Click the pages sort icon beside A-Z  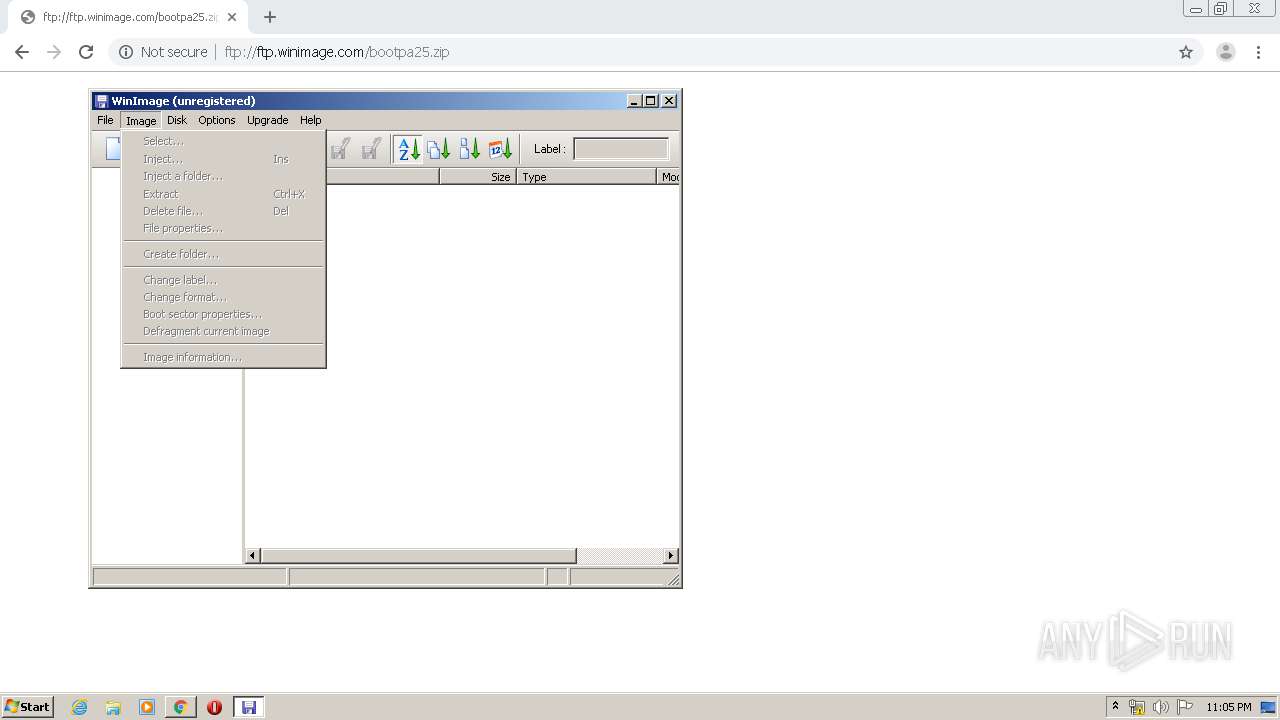[439, 149]
